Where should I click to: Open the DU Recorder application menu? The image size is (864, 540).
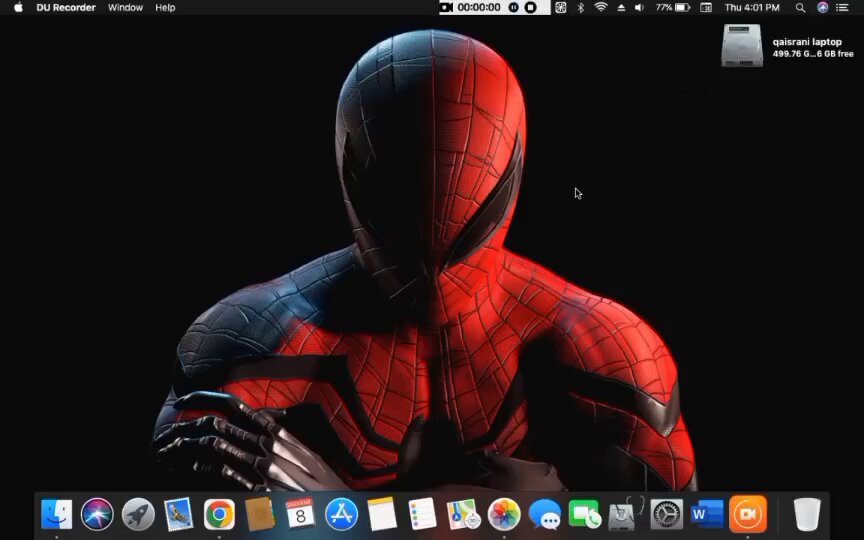pos(66,8)
